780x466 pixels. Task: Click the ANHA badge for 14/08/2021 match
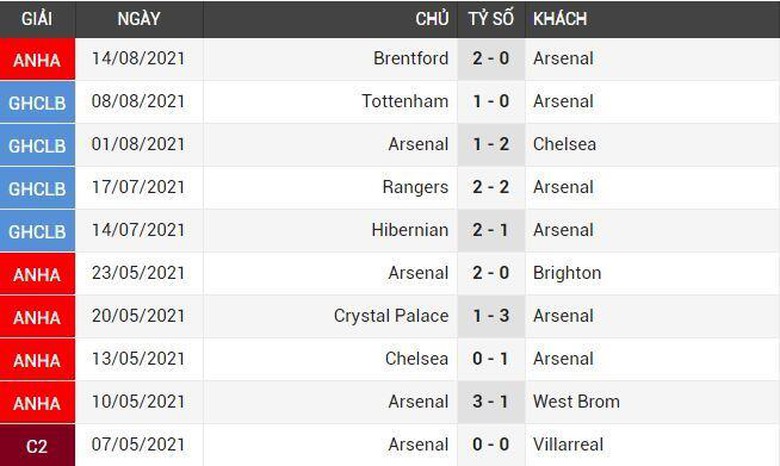pyautogui.click(x=37, y=60)
